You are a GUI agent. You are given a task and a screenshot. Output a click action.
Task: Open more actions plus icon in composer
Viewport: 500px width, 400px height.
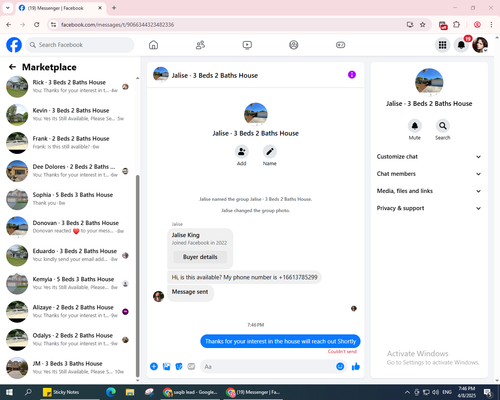[154, 367]
